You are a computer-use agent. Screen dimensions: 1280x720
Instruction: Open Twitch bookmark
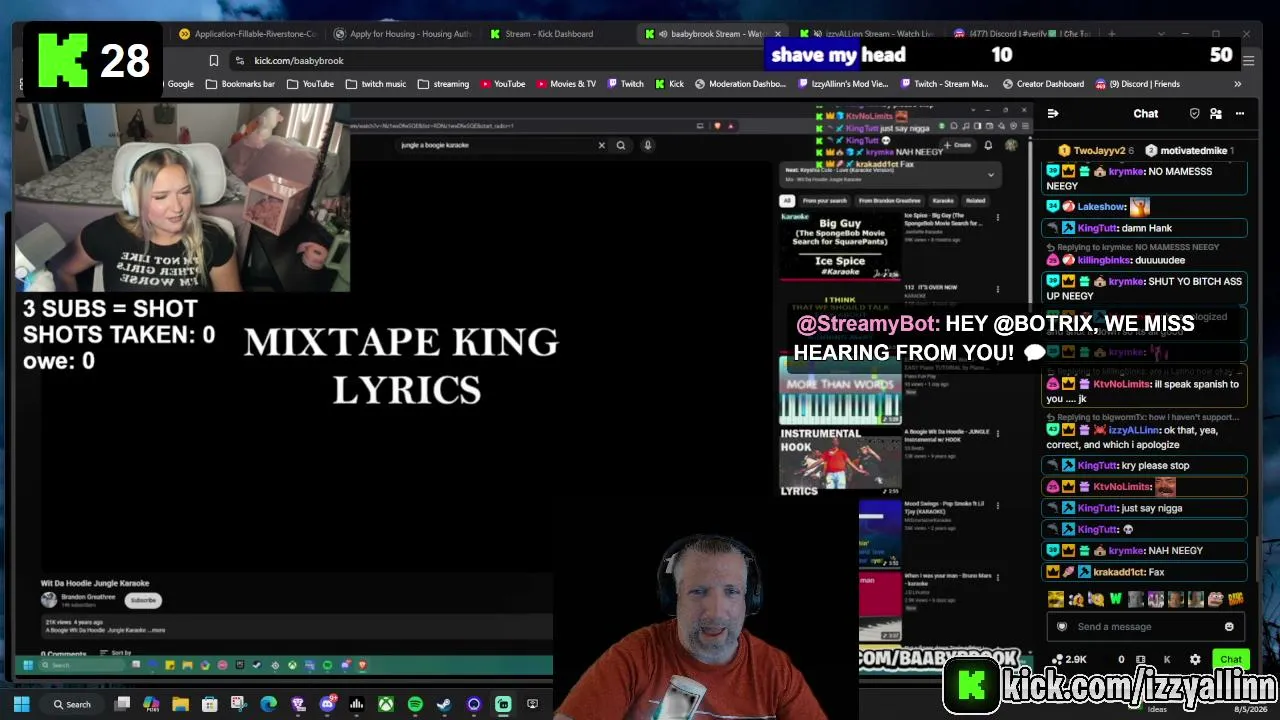625,84
